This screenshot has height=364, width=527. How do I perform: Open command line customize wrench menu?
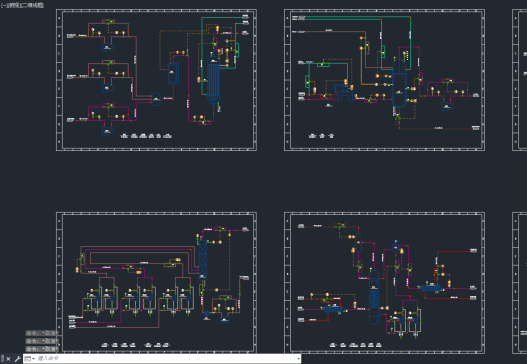[17, 359]
